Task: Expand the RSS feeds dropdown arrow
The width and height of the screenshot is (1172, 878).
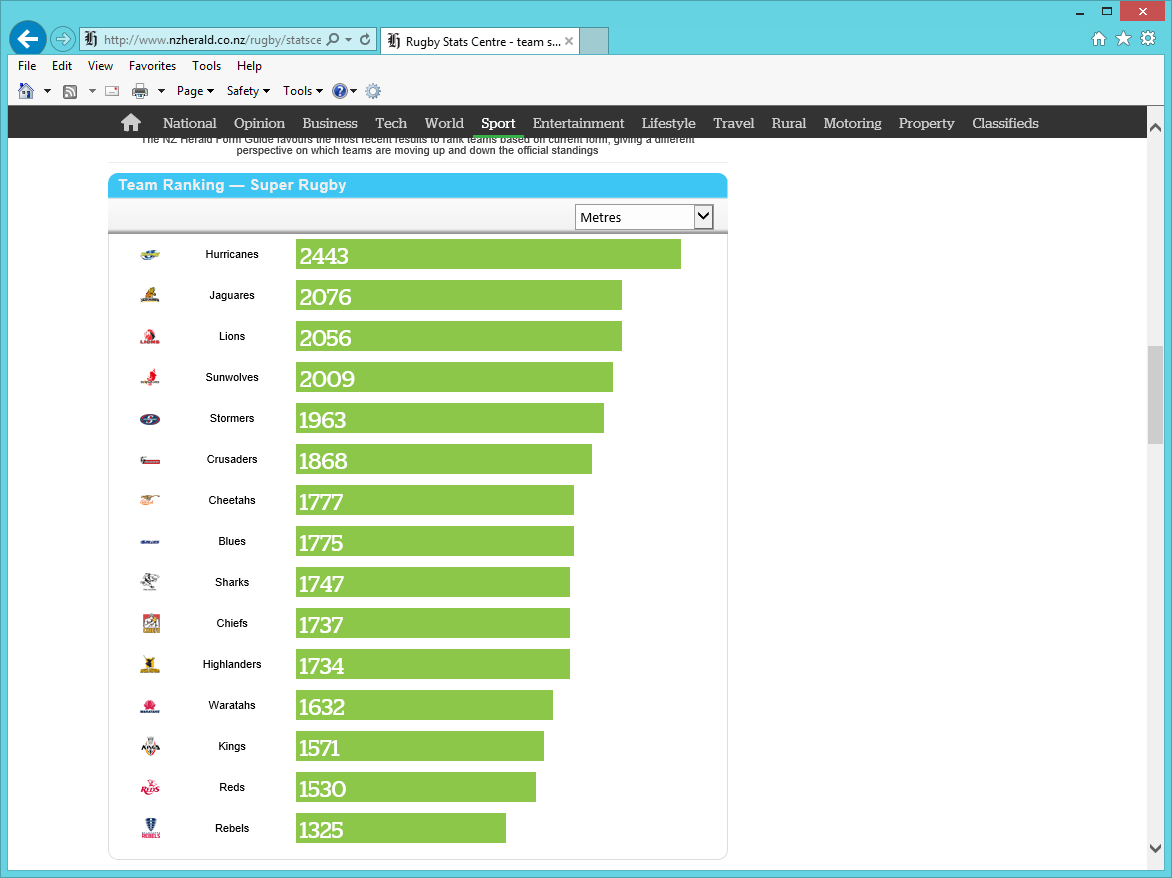Action: click(x=92, y=91)
